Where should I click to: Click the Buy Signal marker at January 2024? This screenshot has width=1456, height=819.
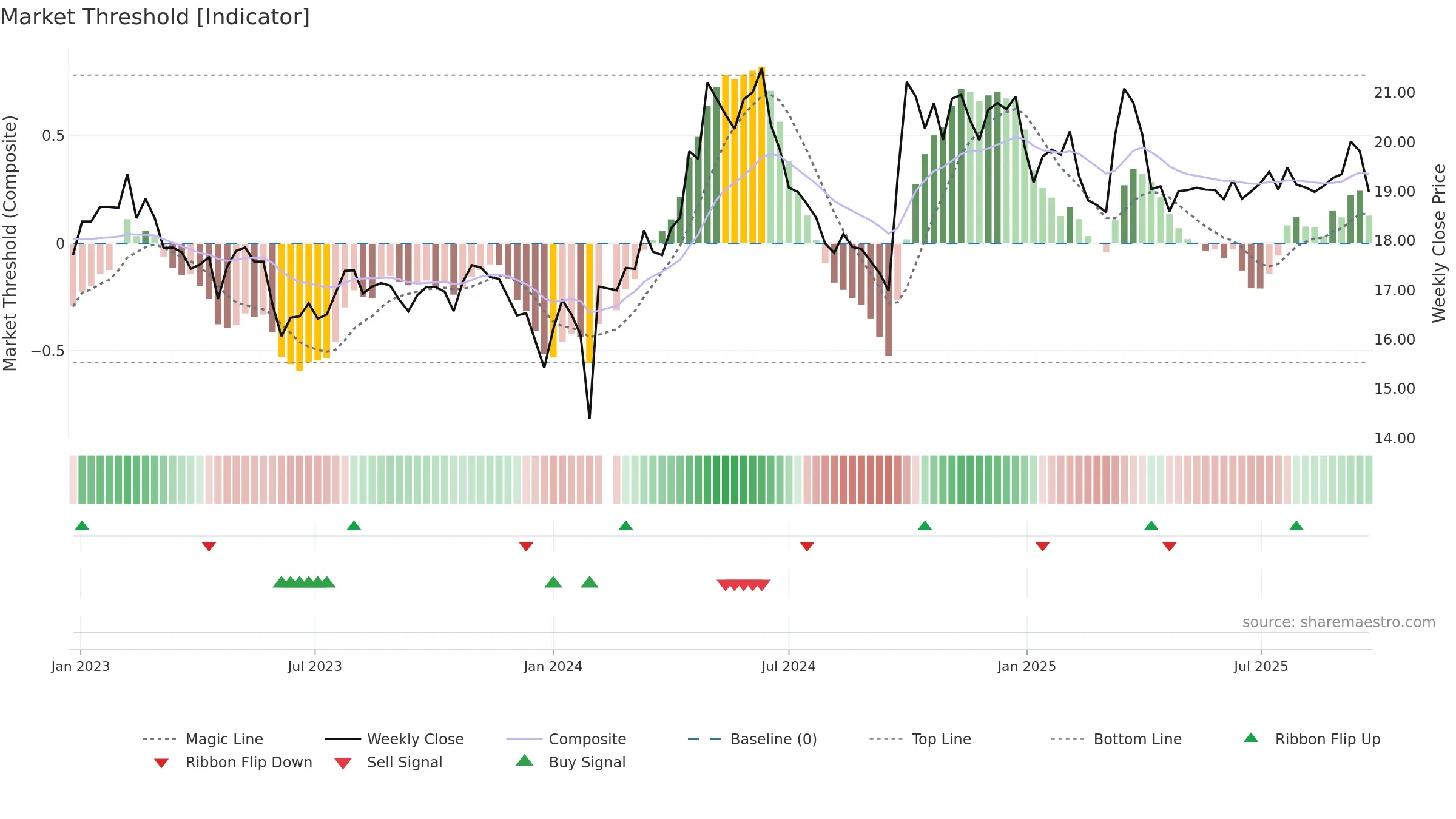pyautogui.click(x=553, y=582)
